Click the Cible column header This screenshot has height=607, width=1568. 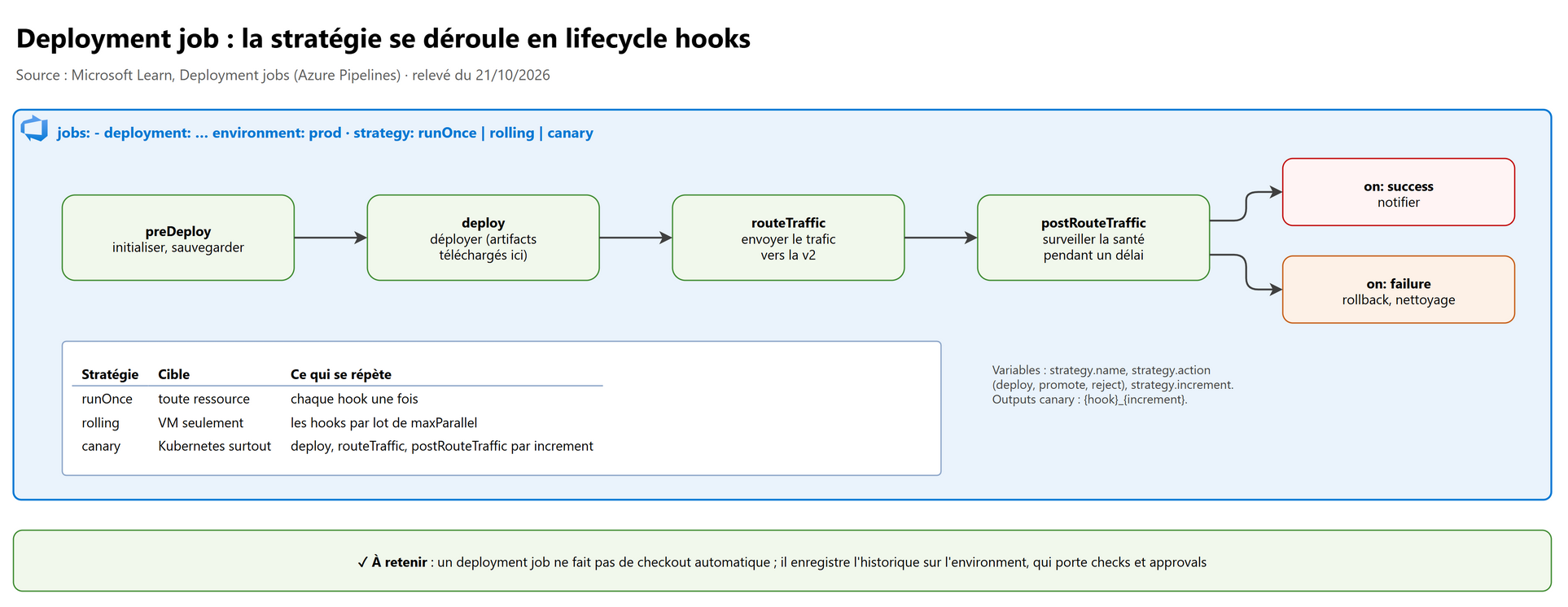173,374
